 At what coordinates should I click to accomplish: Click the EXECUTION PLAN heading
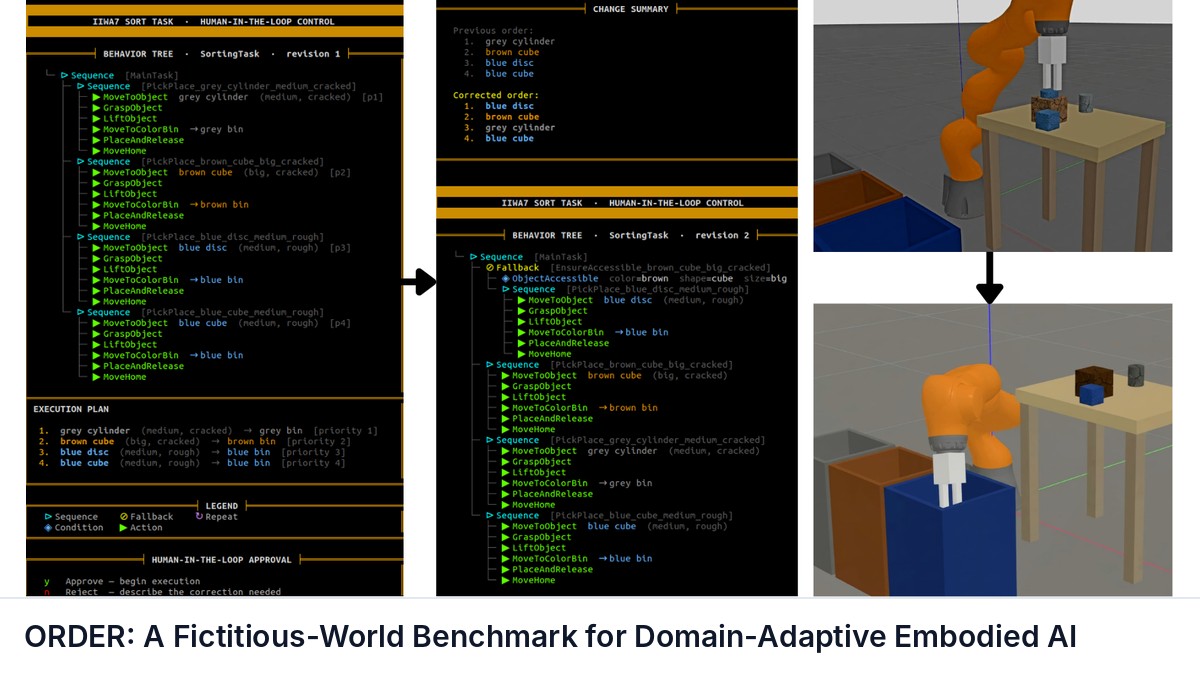pyautogui.click(x=71, y=409)
